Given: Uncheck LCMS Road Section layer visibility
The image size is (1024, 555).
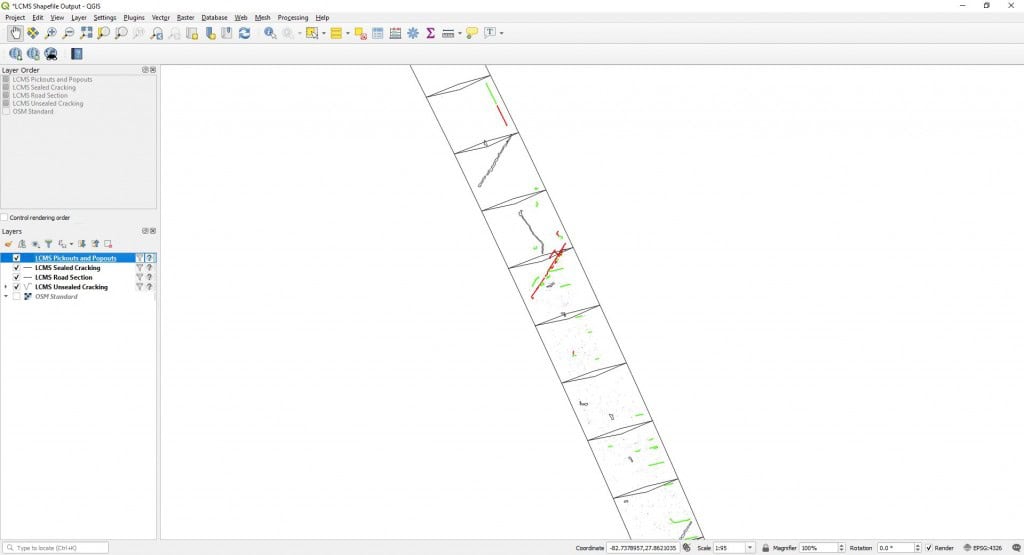Looking at the screenshot, I should point(16,278).
